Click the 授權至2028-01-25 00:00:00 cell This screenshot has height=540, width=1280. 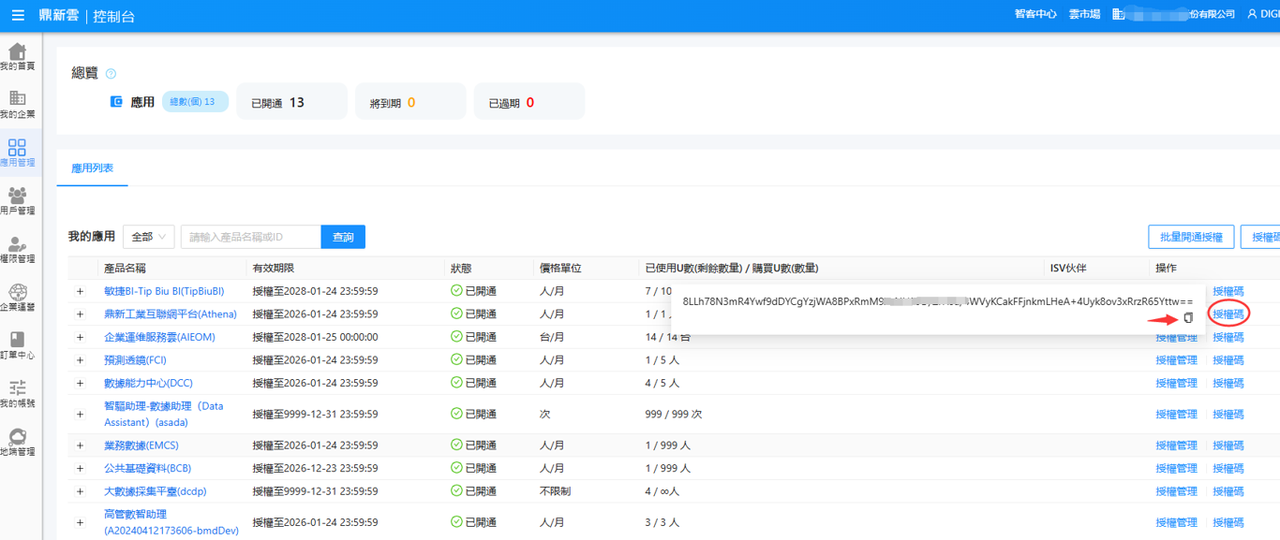coord(315,337)
